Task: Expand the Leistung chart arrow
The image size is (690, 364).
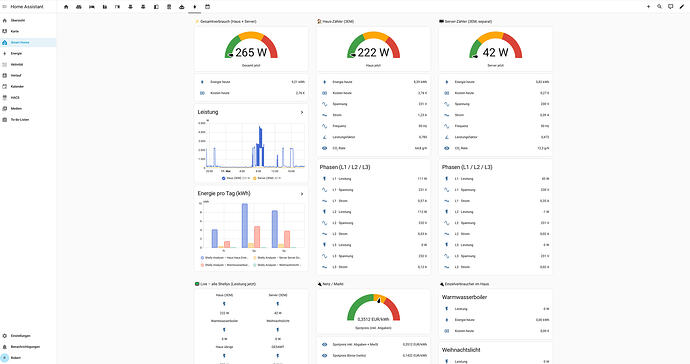Action: (301, 113)
